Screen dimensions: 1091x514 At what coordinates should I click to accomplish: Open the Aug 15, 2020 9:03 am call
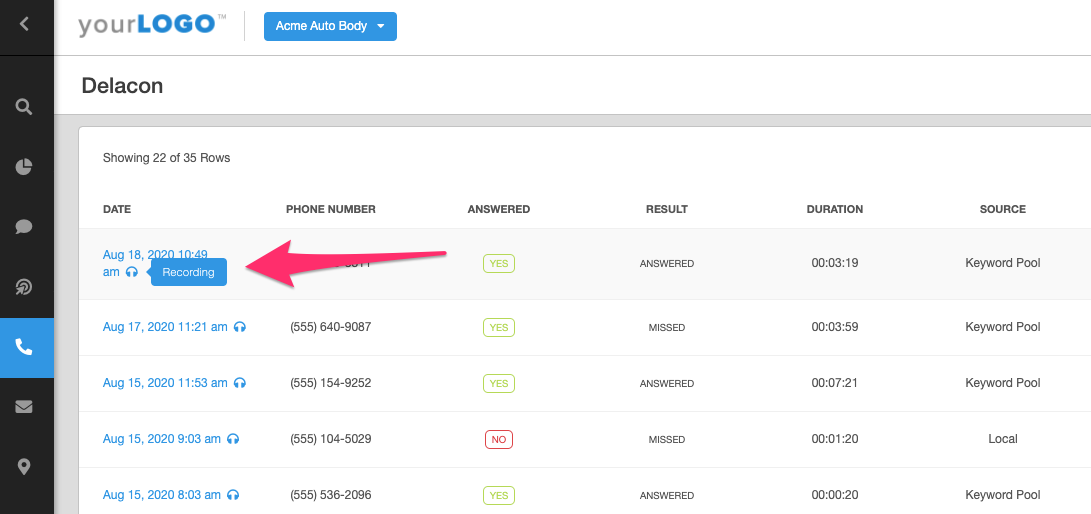pyautogui.click(x=161, y=439)
